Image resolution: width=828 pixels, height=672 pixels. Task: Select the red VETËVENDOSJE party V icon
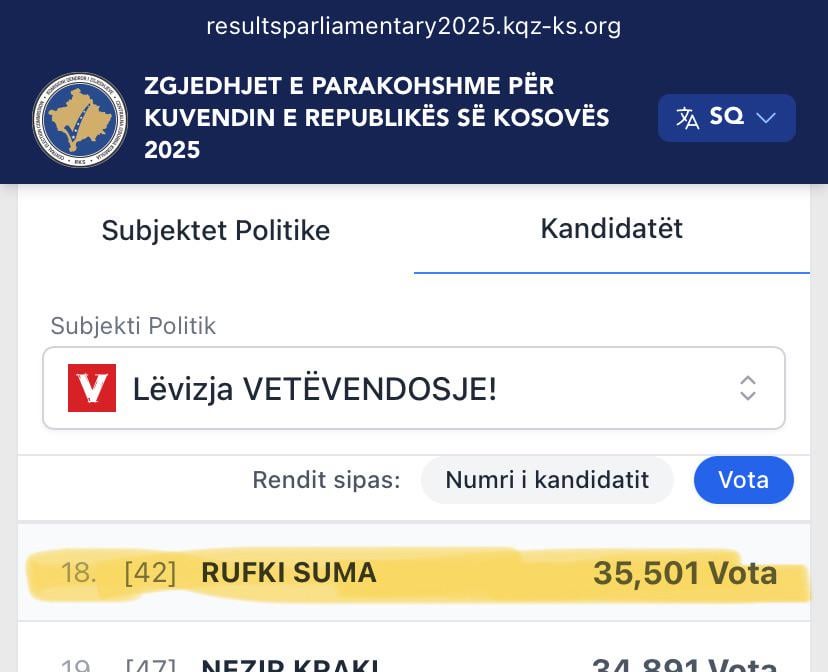pos(93,388)
